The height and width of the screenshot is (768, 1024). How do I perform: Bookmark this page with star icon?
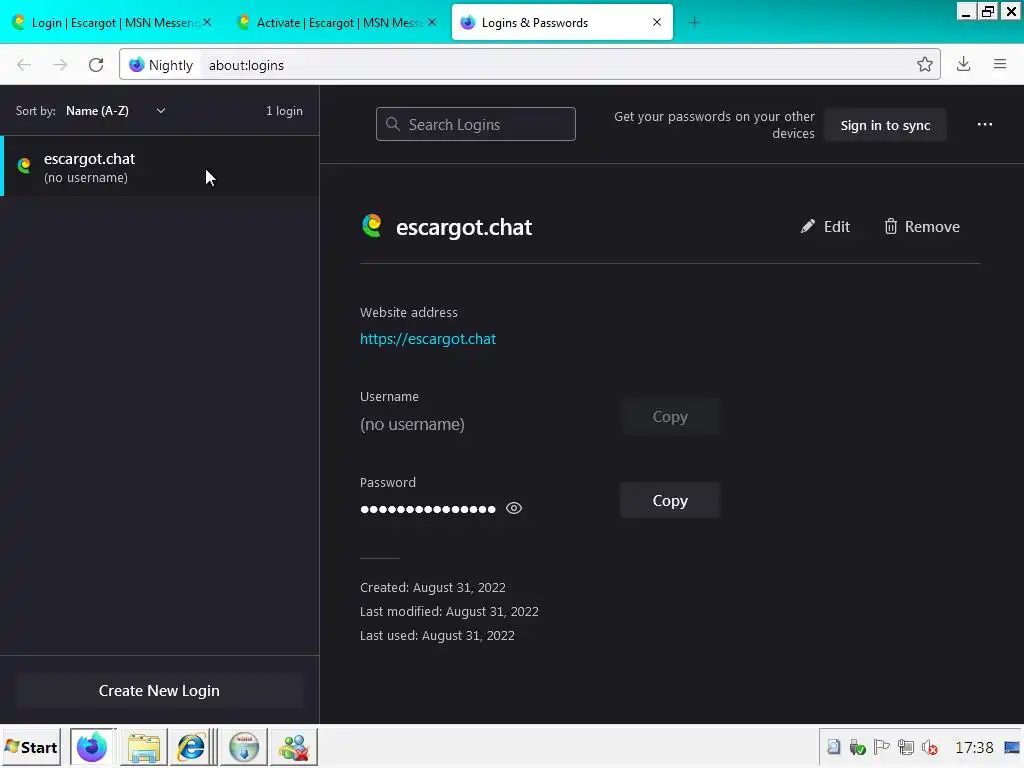pyautogui.click(x=924, y=64)
